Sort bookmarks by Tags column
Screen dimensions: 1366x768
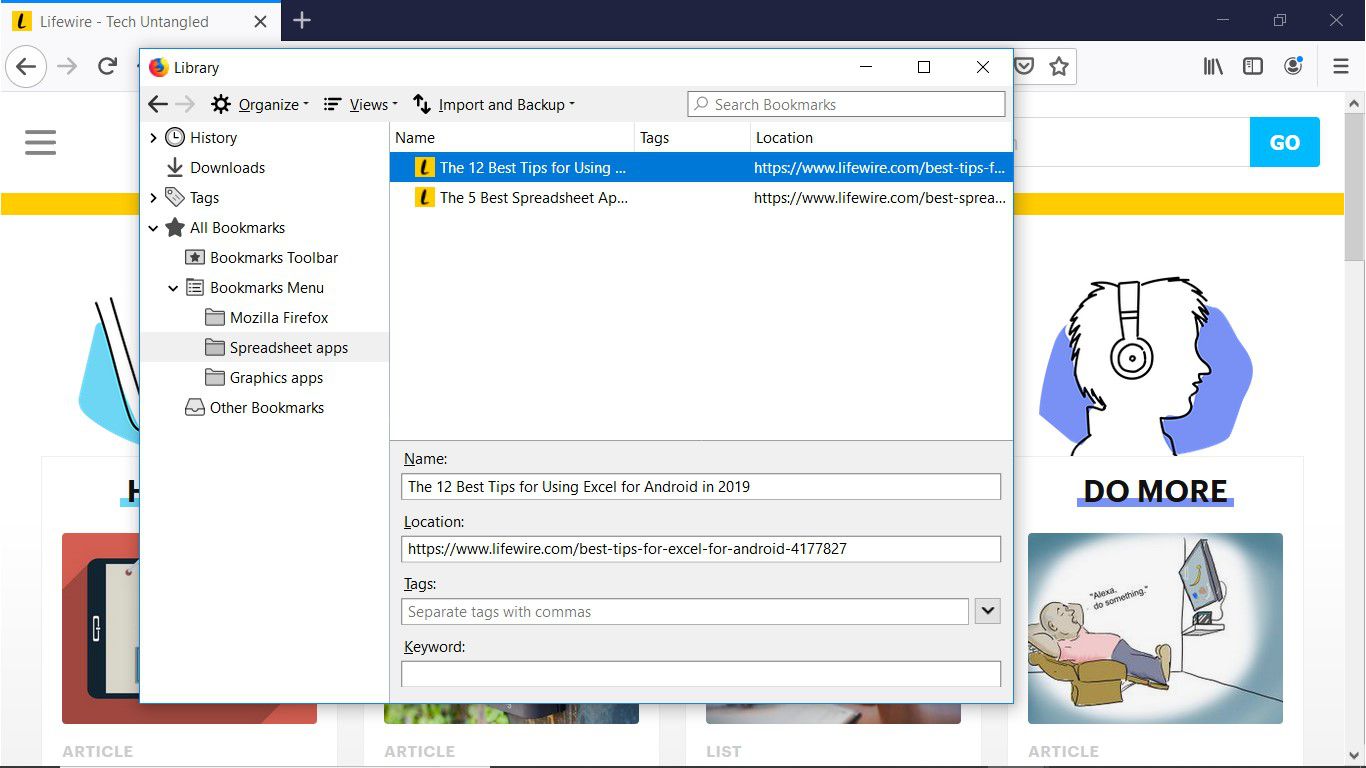click(x=692, y=138)
